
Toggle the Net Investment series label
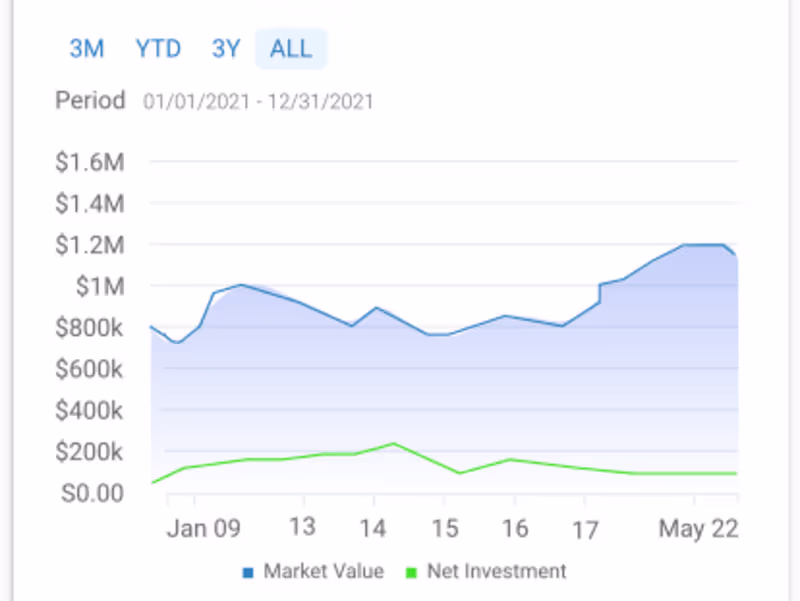coord(496,572)
